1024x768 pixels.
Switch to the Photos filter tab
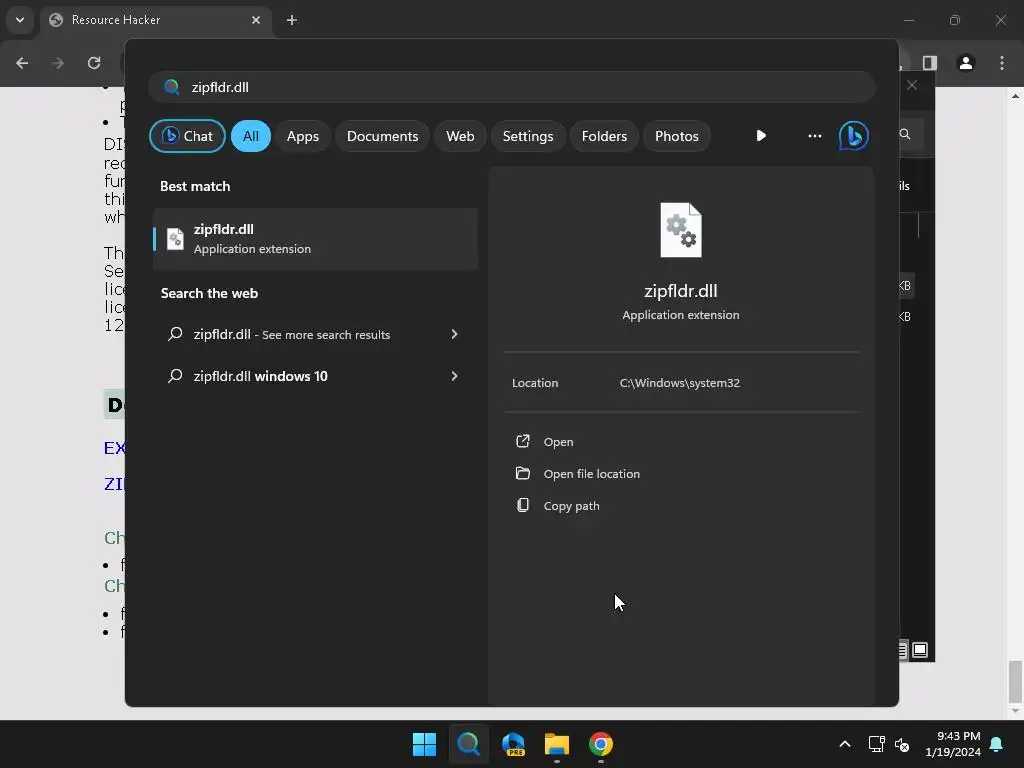(677, 136)
